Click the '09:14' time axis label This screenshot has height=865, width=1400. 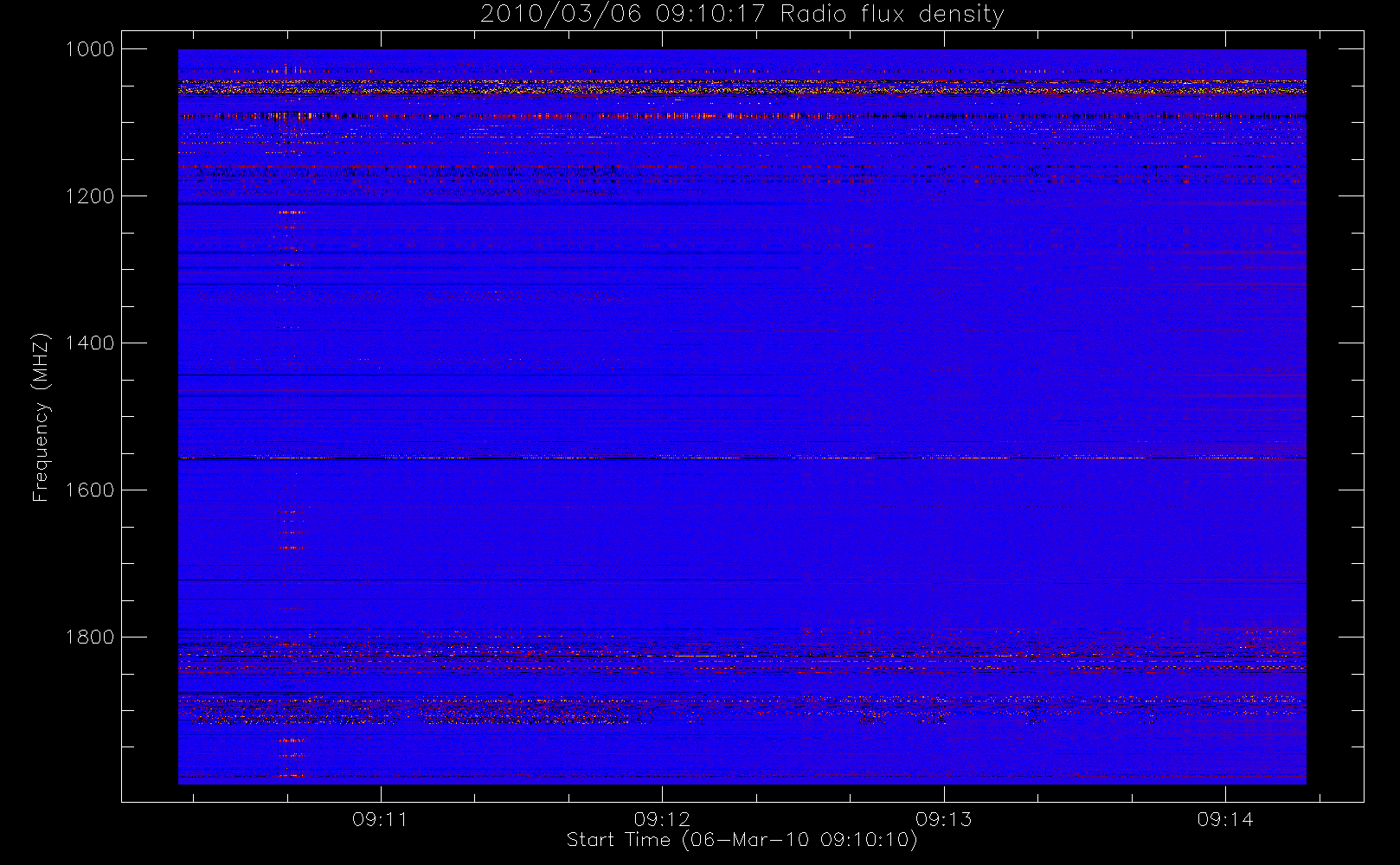(x=1225, y=819)
